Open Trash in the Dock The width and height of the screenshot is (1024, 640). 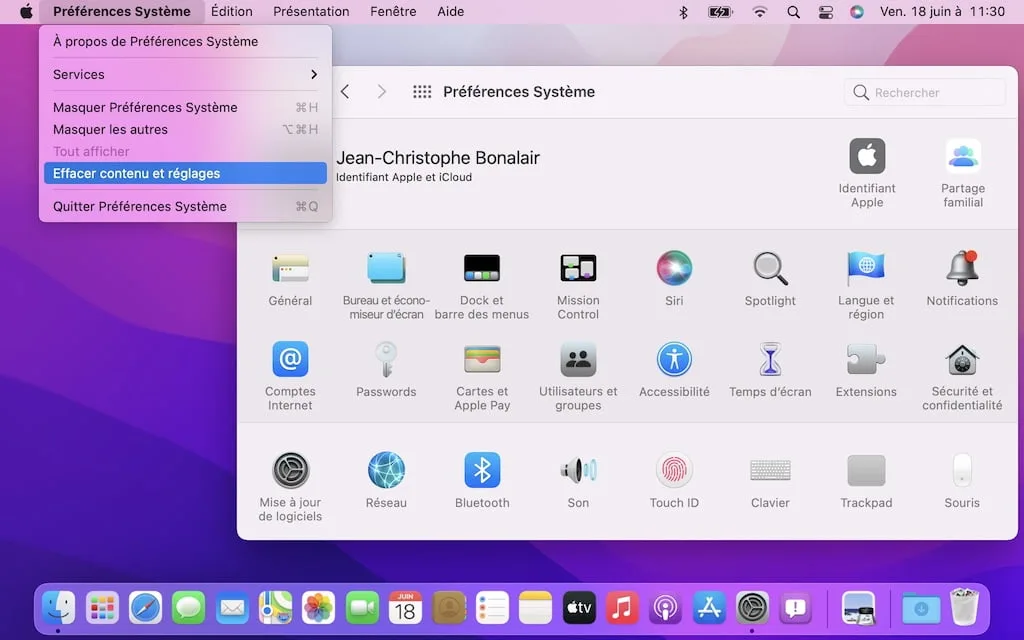[964, 607]
